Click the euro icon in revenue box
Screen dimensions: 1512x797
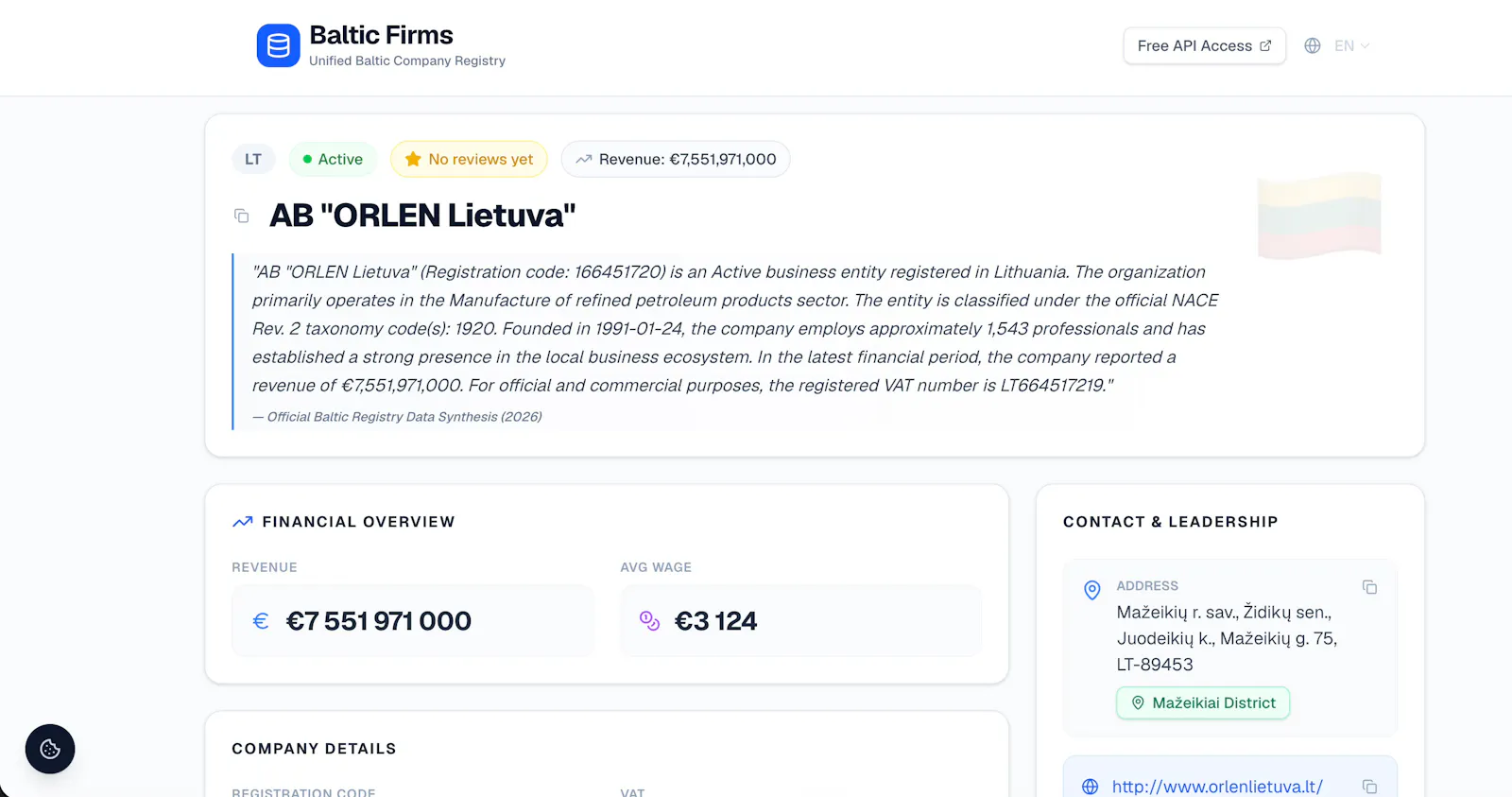click(261, 620)
